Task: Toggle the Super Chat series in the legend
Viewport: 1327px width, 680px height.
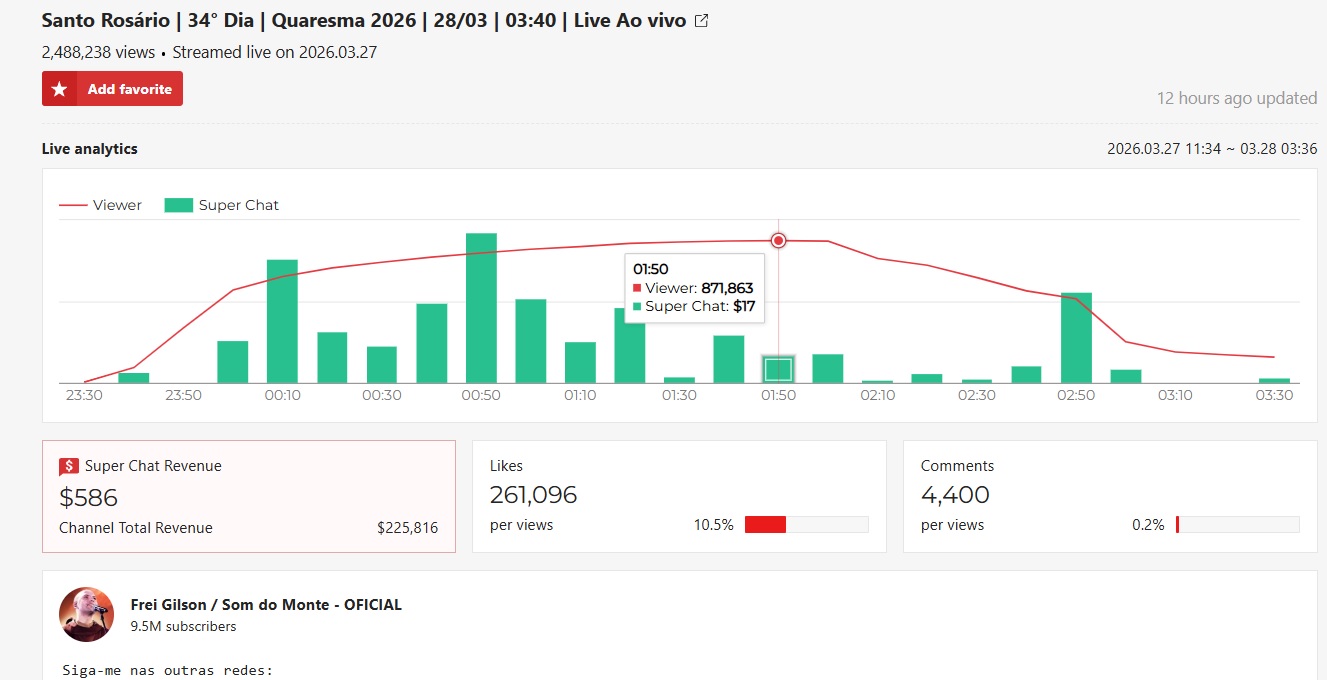Action: click(x=221, y=205)
